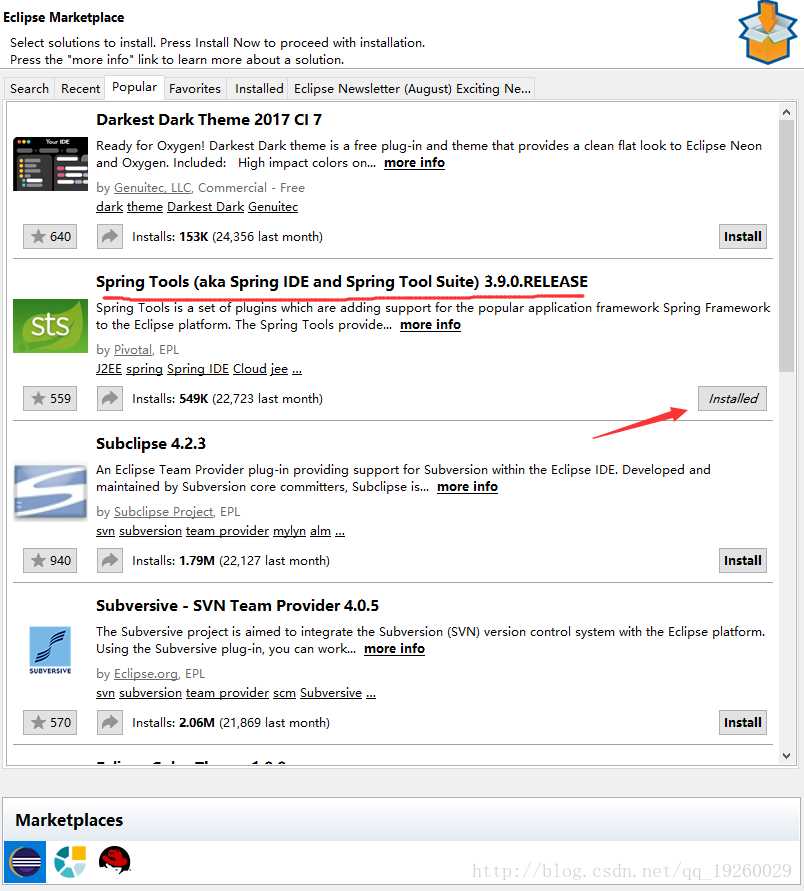Star the Spring Tools entry (559)
Viewport: 804px width, 891px height.
point(50,399)
